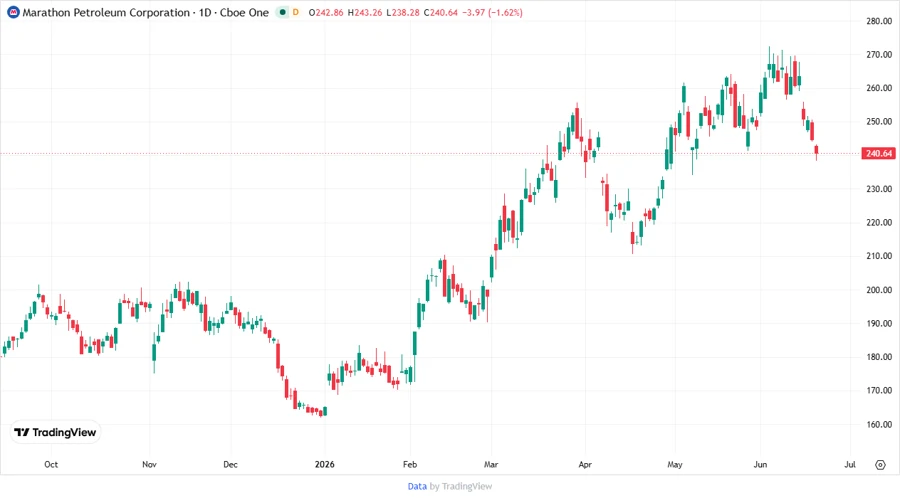Click the 270.00 price axis label

[879, 55]
